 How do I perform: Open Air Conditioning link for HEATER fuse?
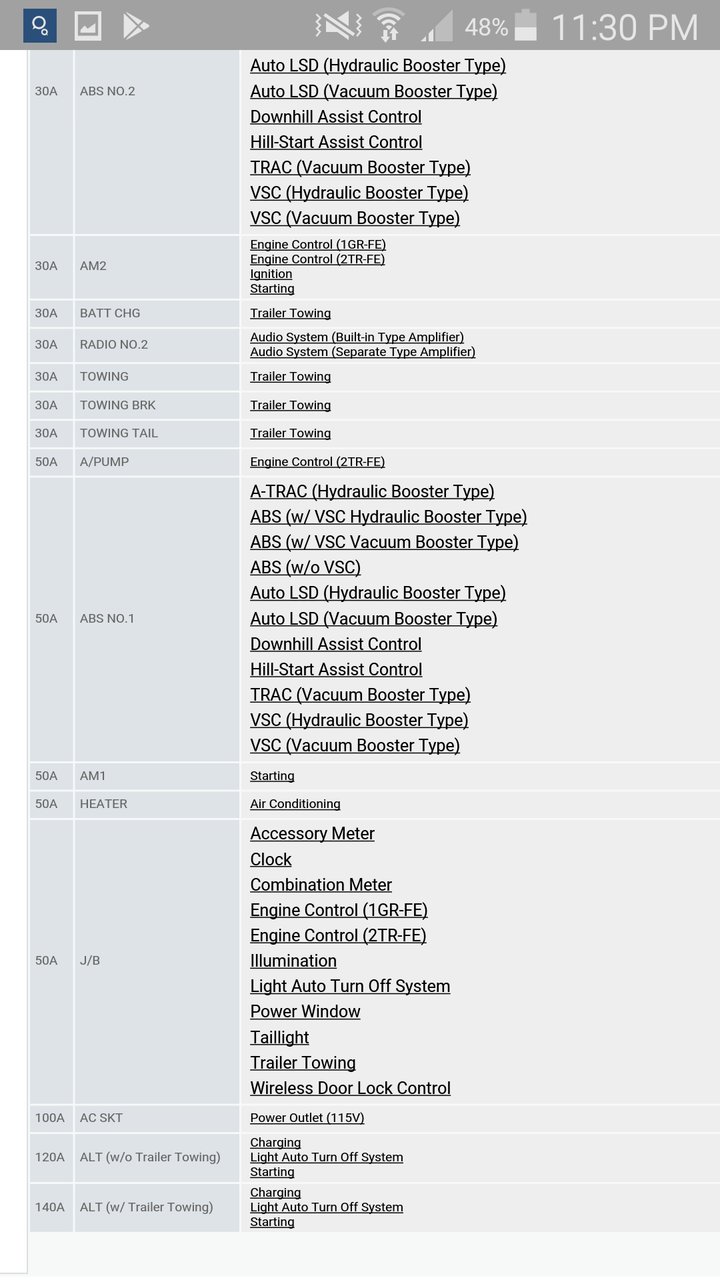coord(295,804)
